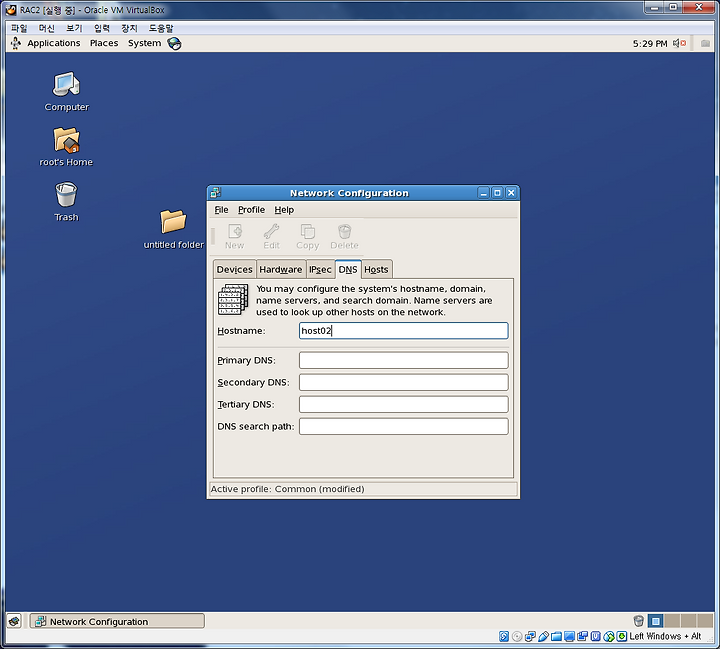Image resolution: width=720 pixels, height=649 pixels.
Task: Open VirtualBox 머신 menu
Action: 46,28
